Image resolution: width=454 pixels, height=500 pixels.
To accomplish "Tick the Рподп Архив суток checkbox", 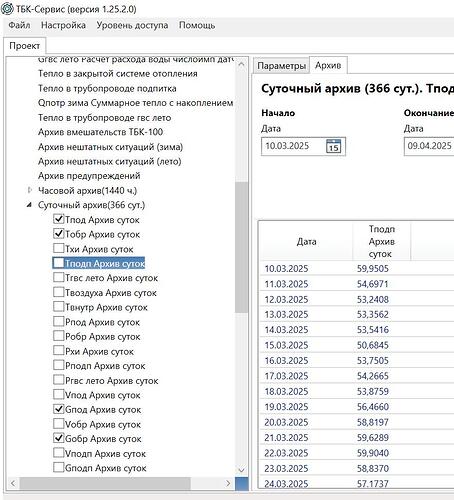I will 58,365.
